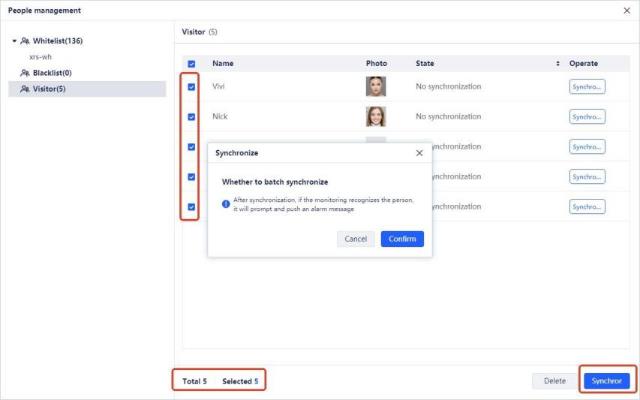640x400 pixels.
Task: Click Confirm in the Synchronize dialog
Action: click(x=402, y=239)
